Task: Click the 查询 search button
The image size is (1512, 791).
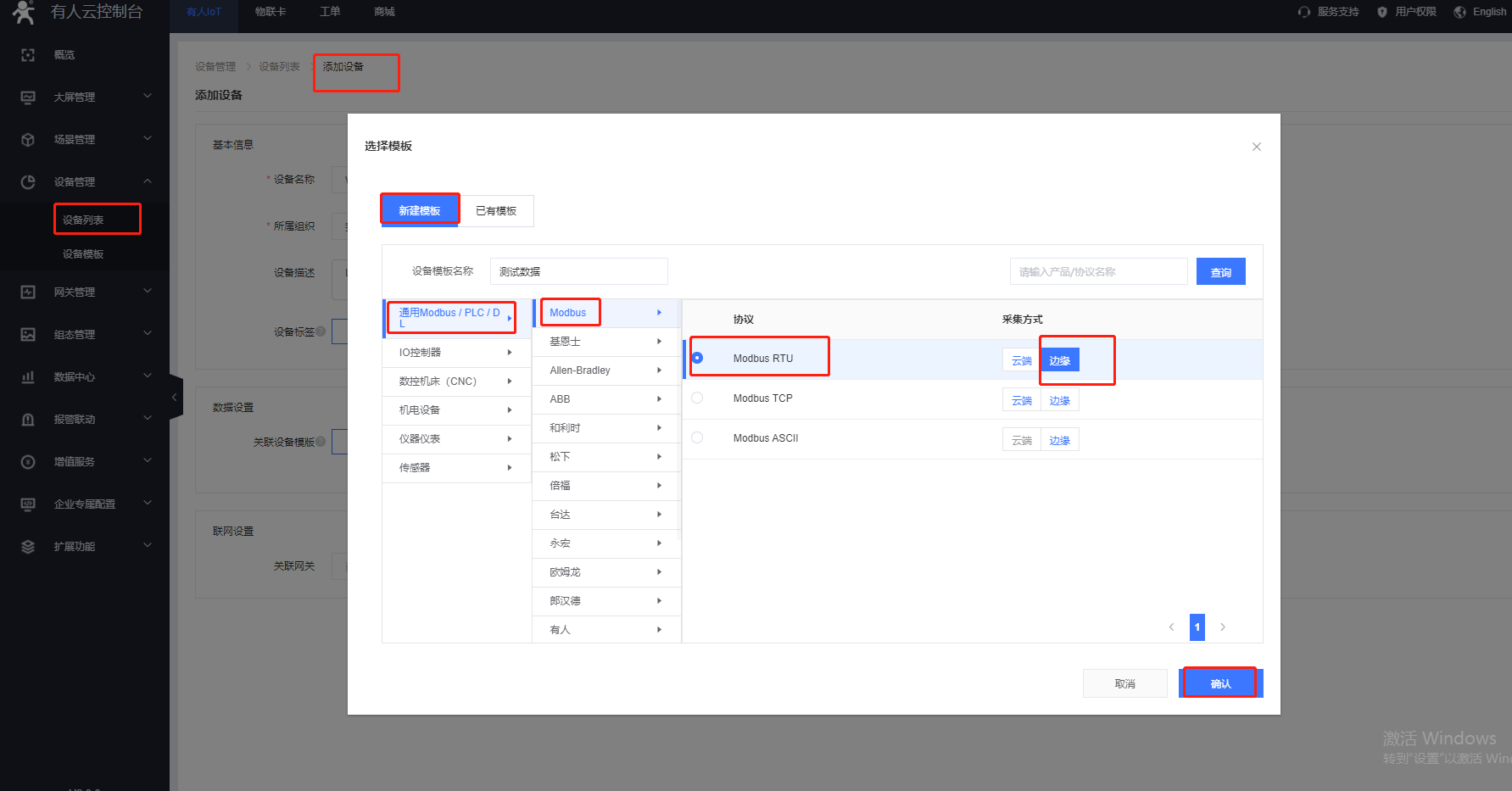Action: tap(1220, 272)
